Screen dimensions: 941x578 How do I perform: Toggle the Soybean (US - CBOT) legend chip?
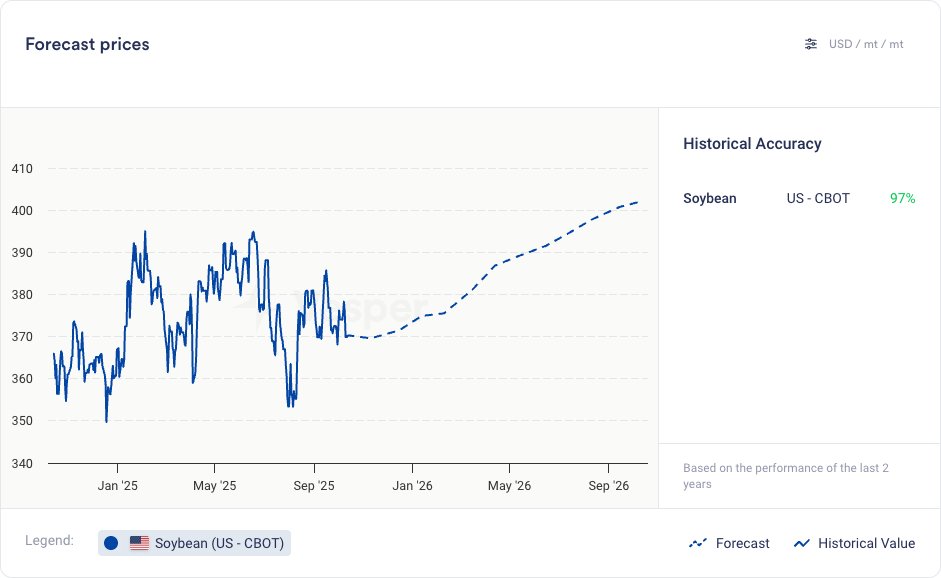pos(195,543)
